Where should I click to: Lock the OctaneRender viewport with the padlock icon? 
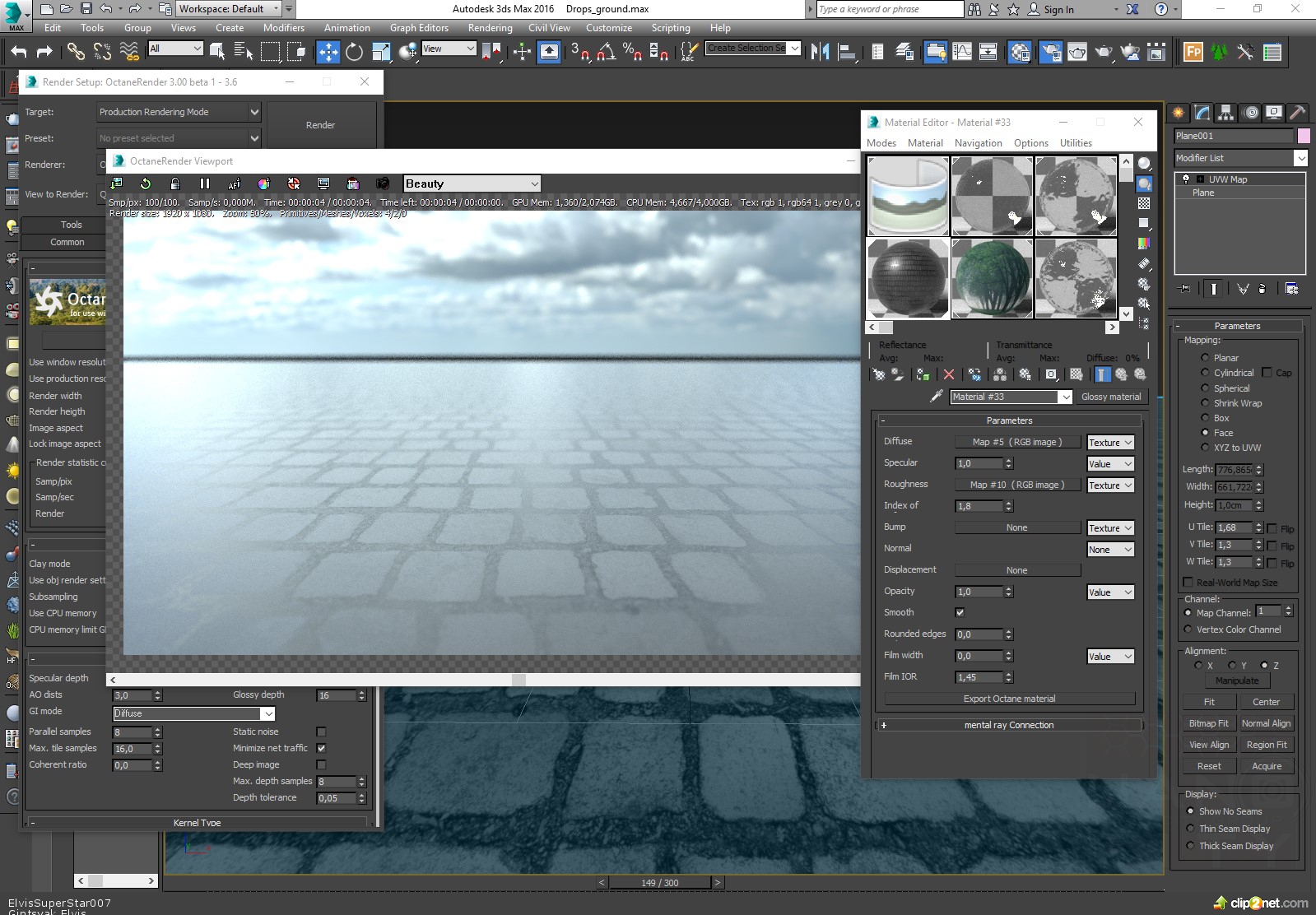(174, 183)
